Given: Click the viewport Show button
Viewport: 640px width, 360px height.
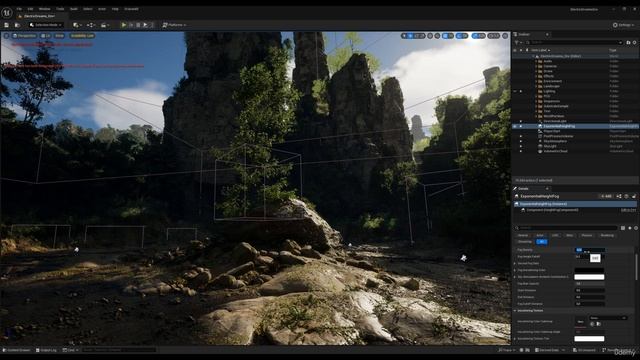Looking at the screenshot, I should coord(60,36).
